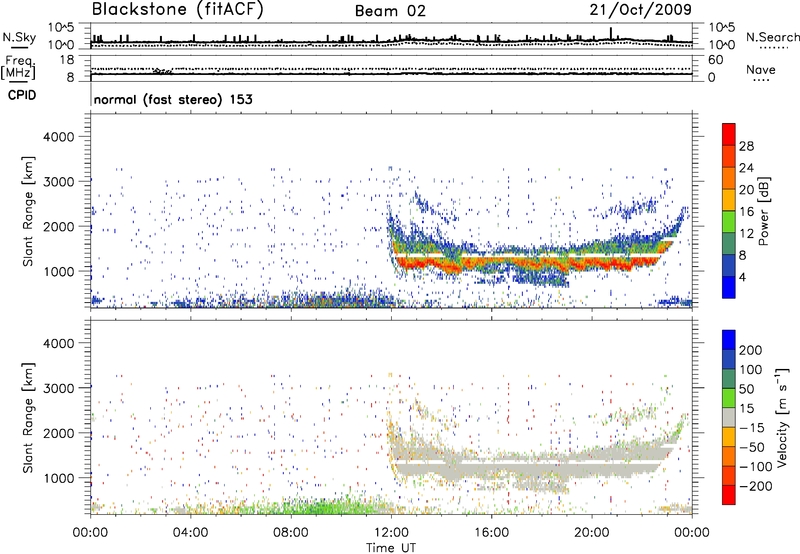Click the 'Power [dB]' colorbar label
800x554 pixels.
tap(764, 211)
